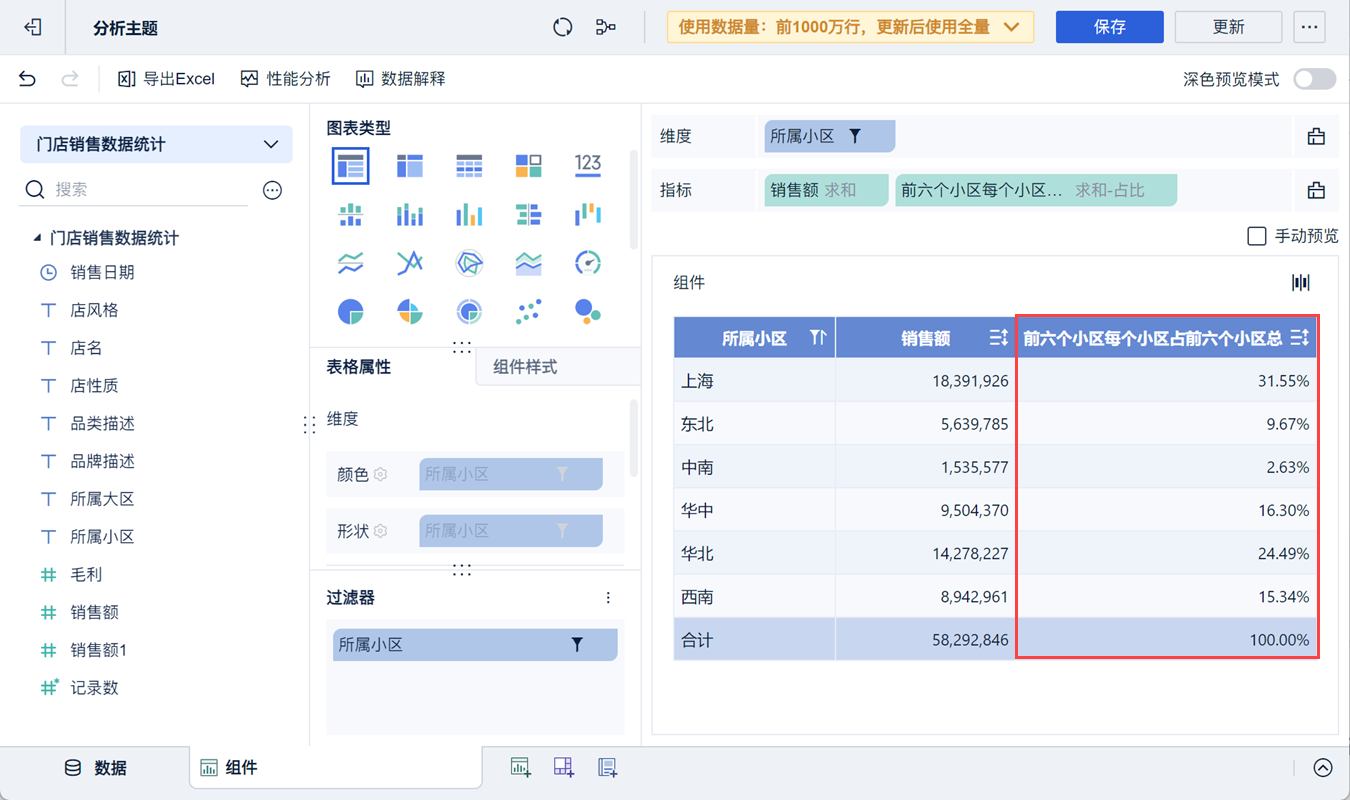Pick the stacked column chart icon

pyautogui.click(x=410, y=214)
